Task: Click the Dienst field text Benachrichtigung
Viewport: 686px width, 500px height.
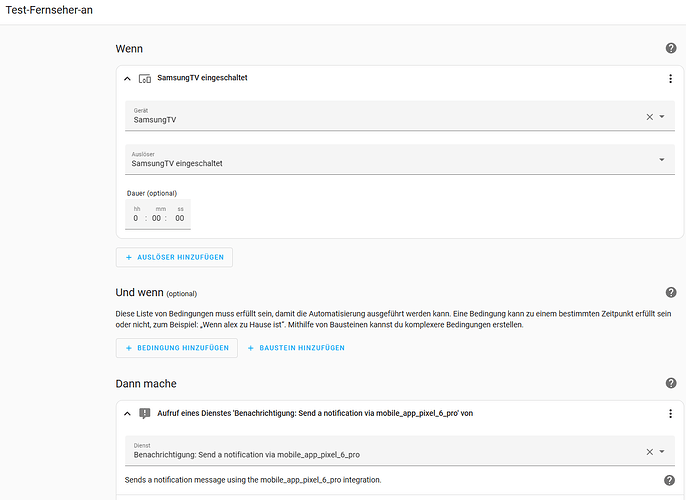Action: [x=247, y=455]
